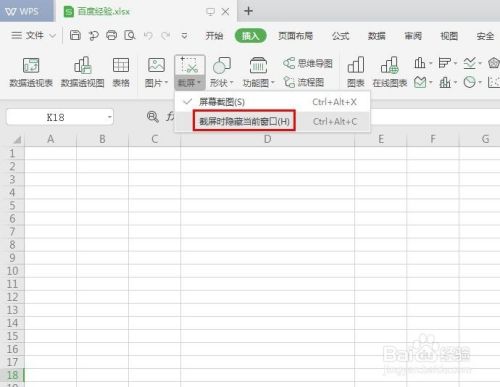Insert a Chart (图表)

356,72
